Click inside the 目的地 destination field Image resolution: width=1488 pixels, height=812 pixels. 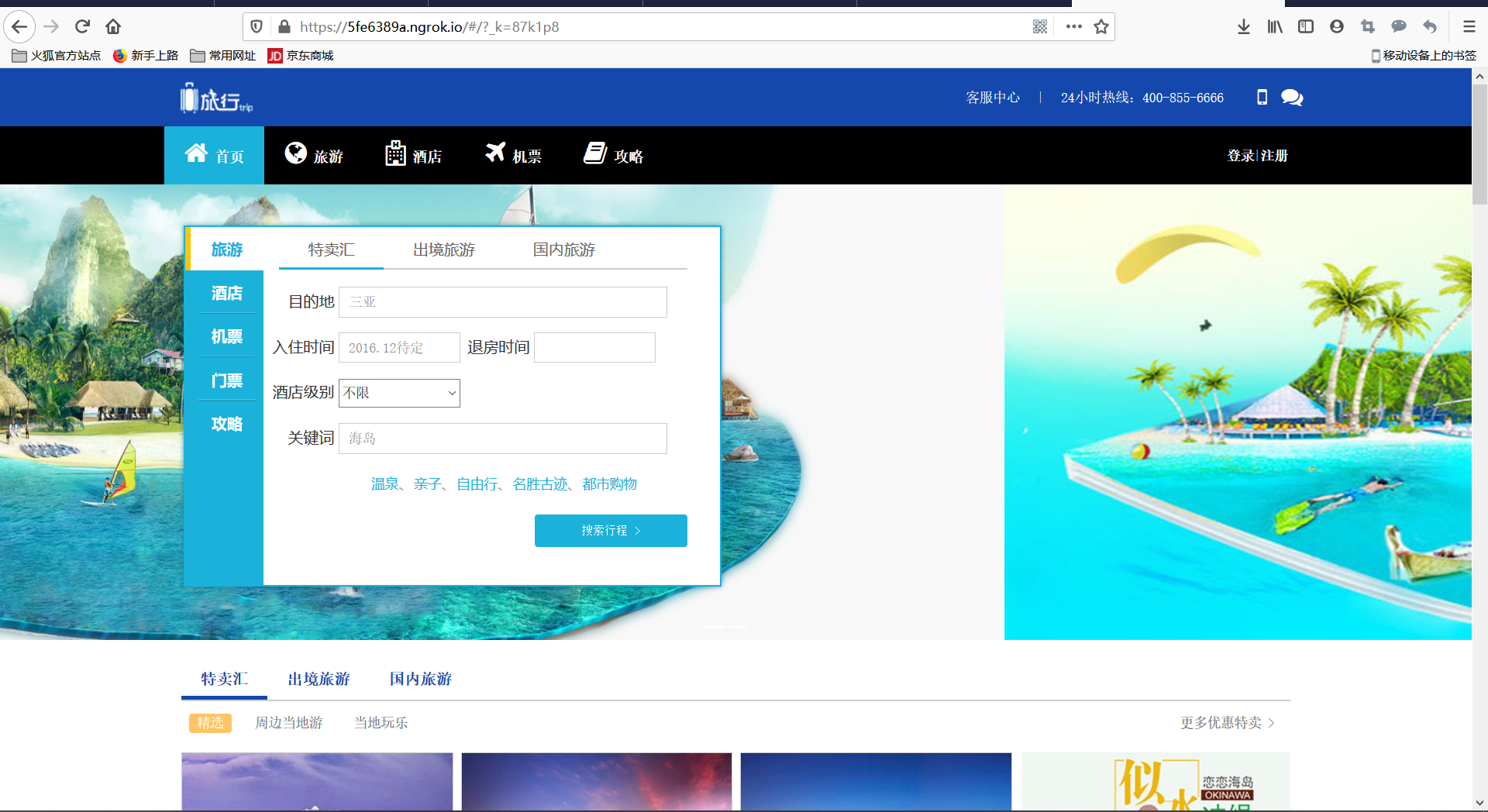tap(503, 302)
